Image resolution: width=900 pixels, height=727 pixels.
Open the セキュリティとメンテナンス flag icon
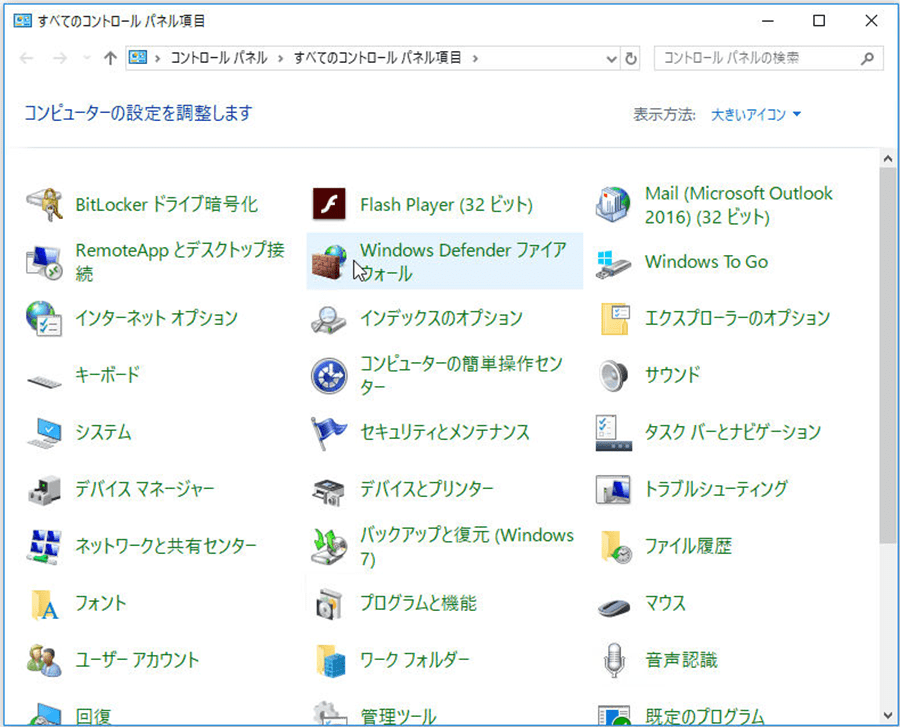tap(329, 433)
